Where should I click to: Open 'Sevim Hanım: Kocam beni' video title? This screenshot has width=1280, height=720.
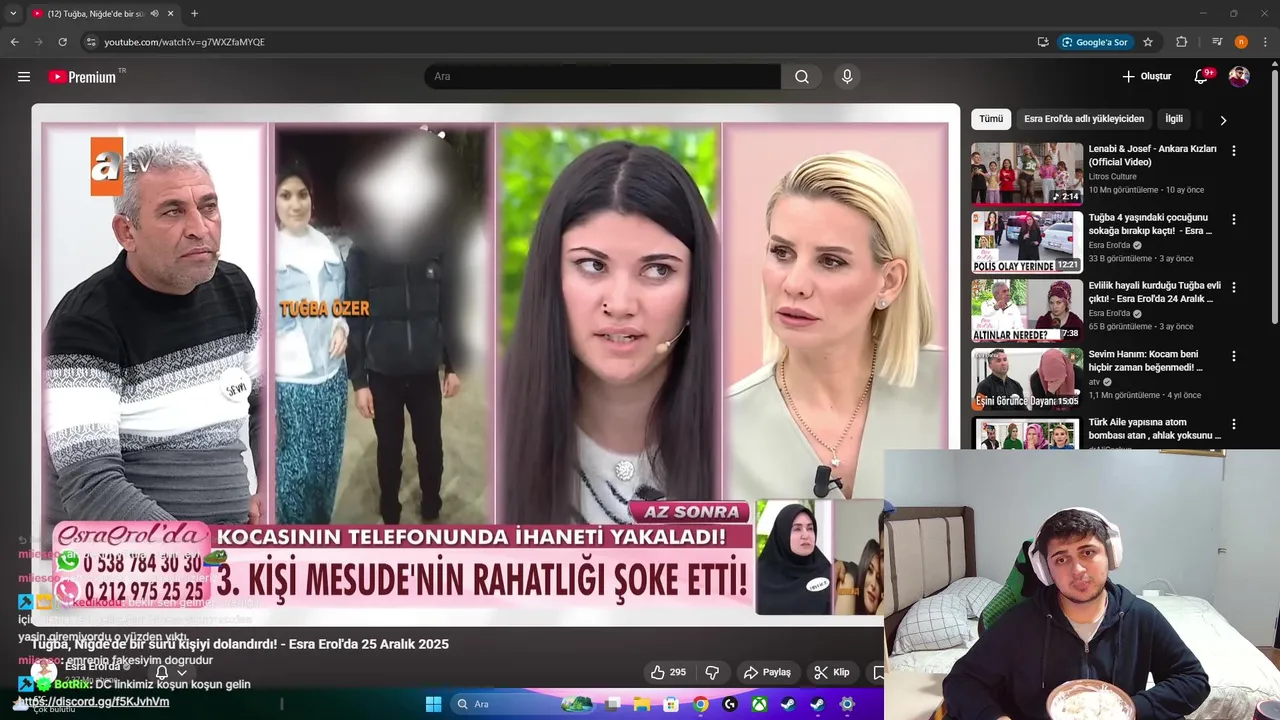pos(1145,360)
